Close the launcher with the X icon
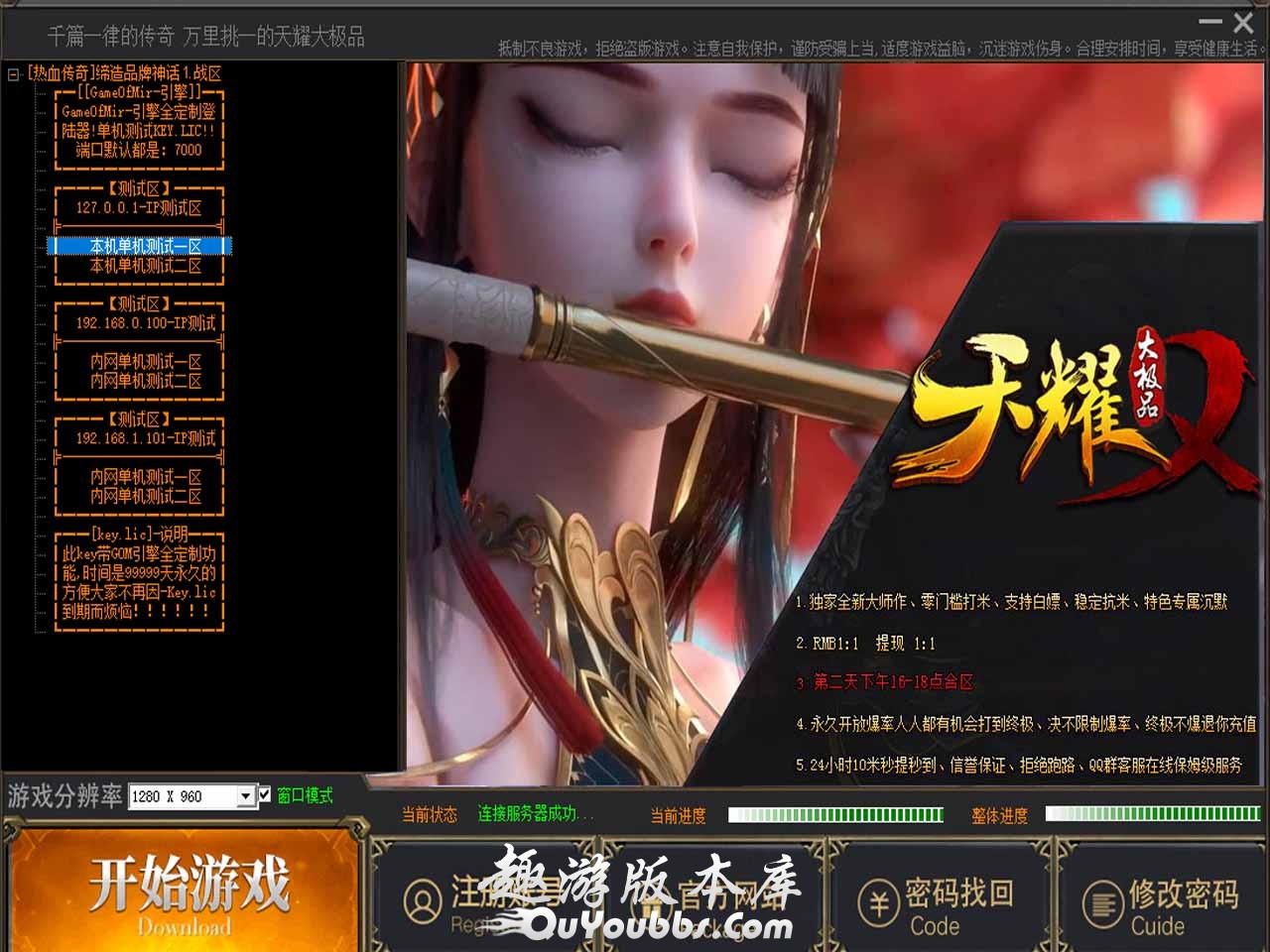Viewport: 1270px width, 952px height. click(x=1243, y=22)
